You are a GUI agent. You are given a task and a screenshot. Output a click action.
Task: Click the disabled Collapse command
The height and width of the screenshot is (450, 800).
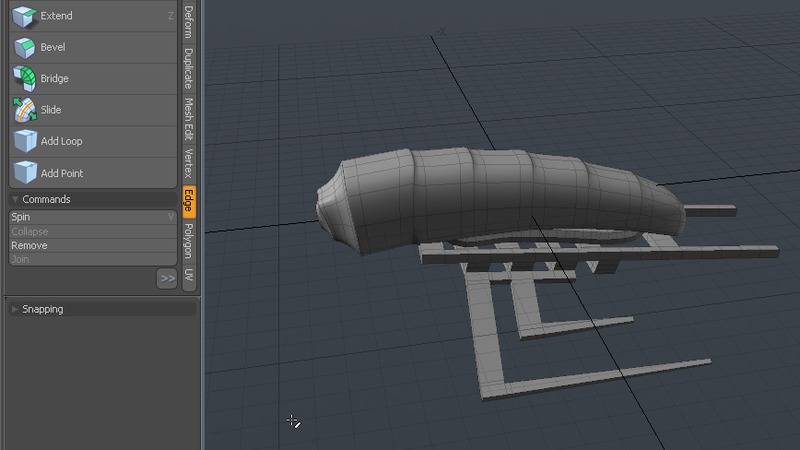93,231
